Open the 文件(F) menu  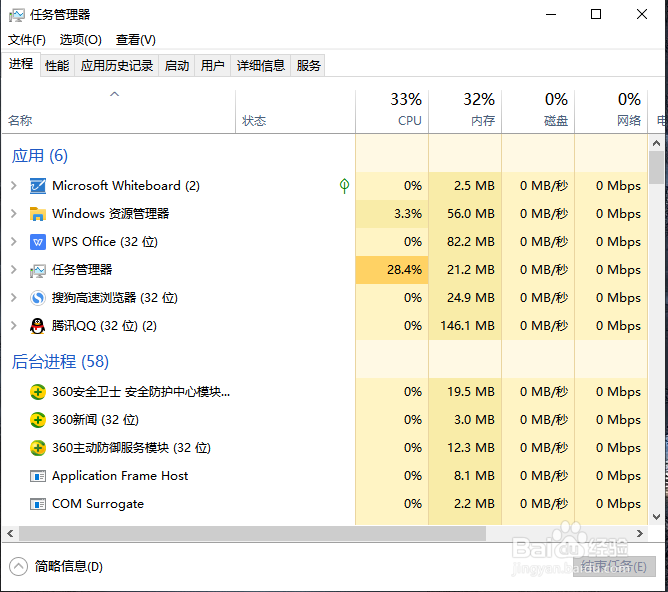point(27,40)
